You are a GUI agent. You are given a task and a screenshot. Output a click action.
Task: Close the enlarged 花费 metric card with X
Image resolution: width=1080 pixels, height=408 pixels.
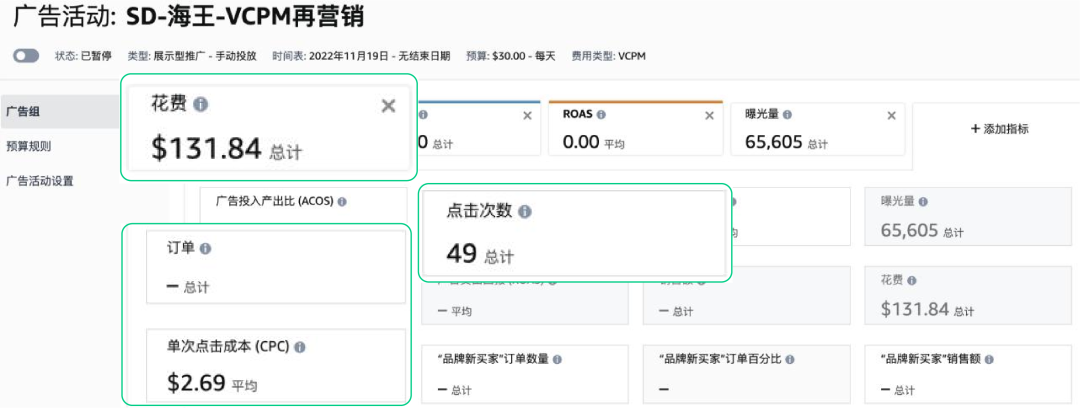[388, 105]
